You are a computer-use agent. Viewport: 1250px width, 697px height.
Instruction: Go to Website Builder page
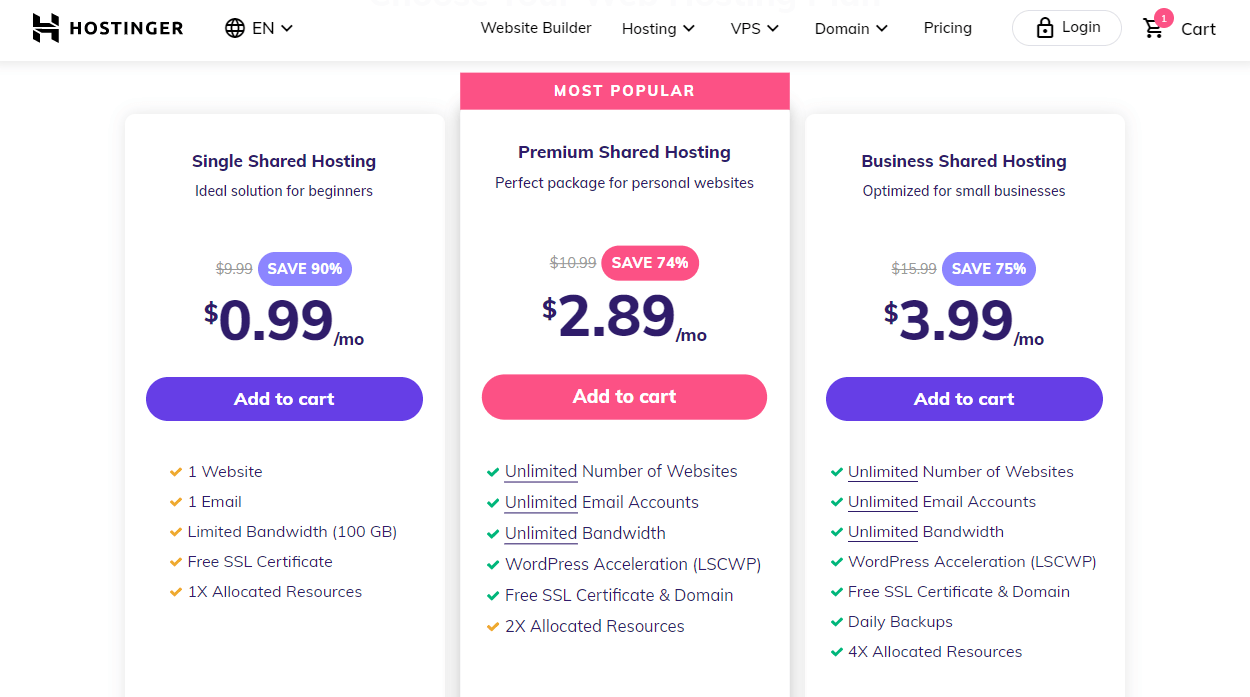tap(536, 28)
